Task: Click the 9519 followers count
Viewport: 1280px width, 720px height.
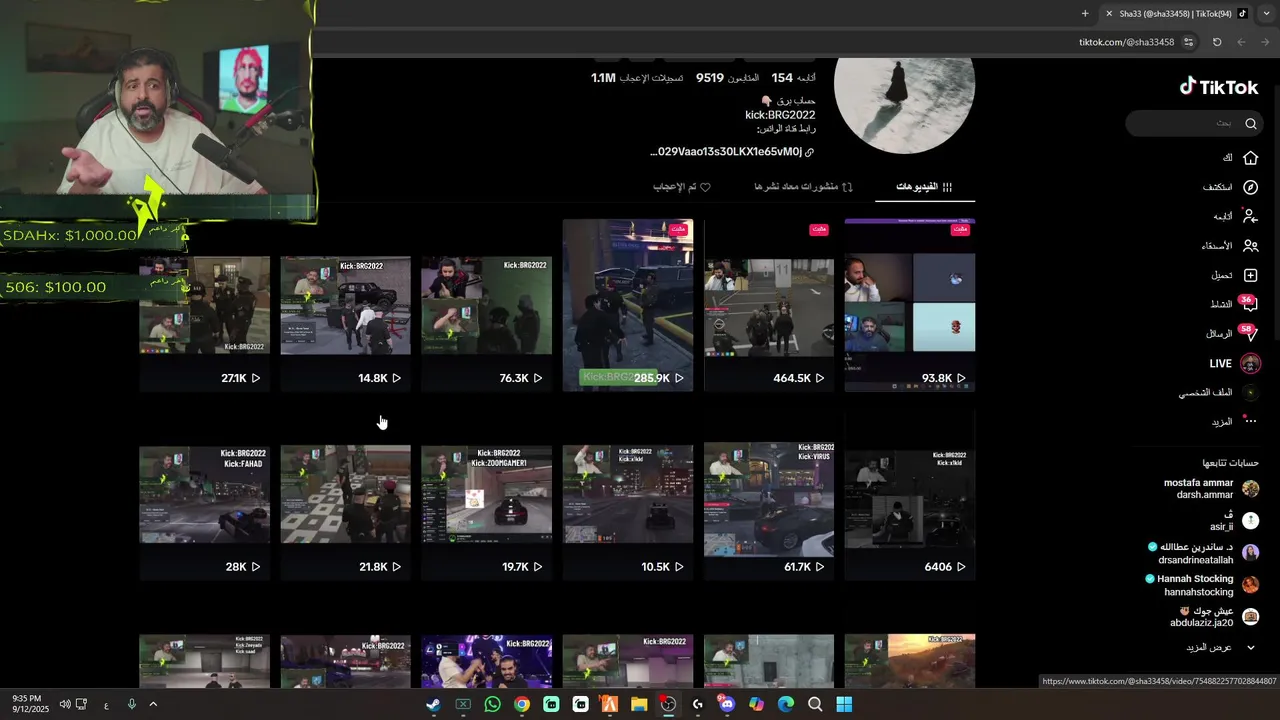Action: [x=727, y=77]
